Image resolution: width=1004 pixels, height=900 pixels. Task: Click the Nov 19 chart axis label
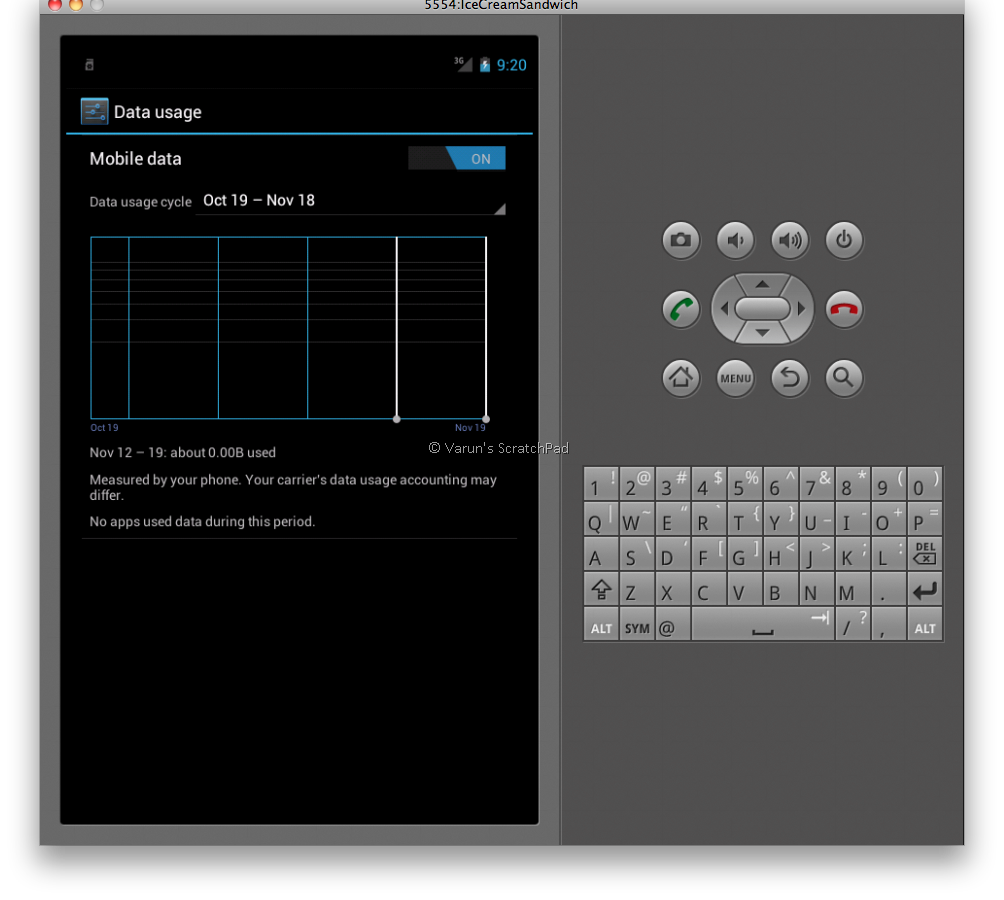point(470,428)
